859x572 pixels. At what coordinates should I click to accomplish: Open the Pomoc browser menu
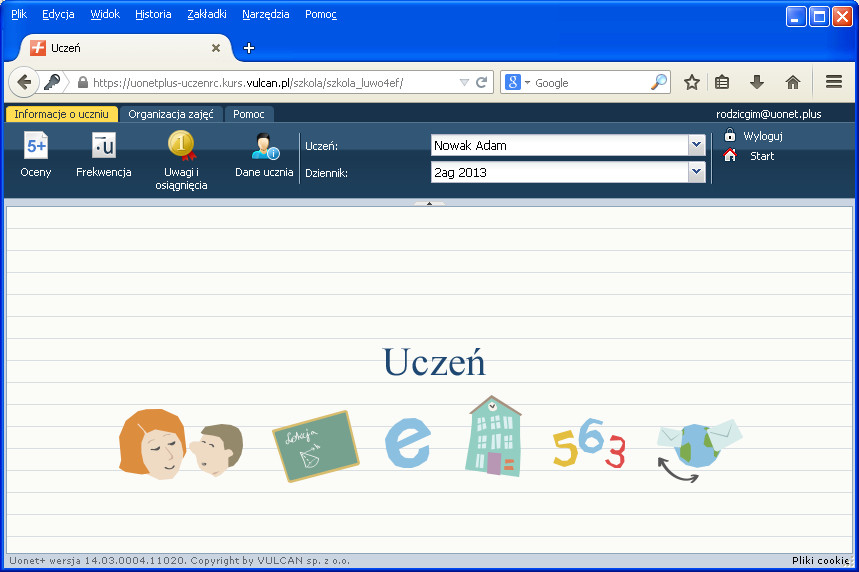[321, 14]
